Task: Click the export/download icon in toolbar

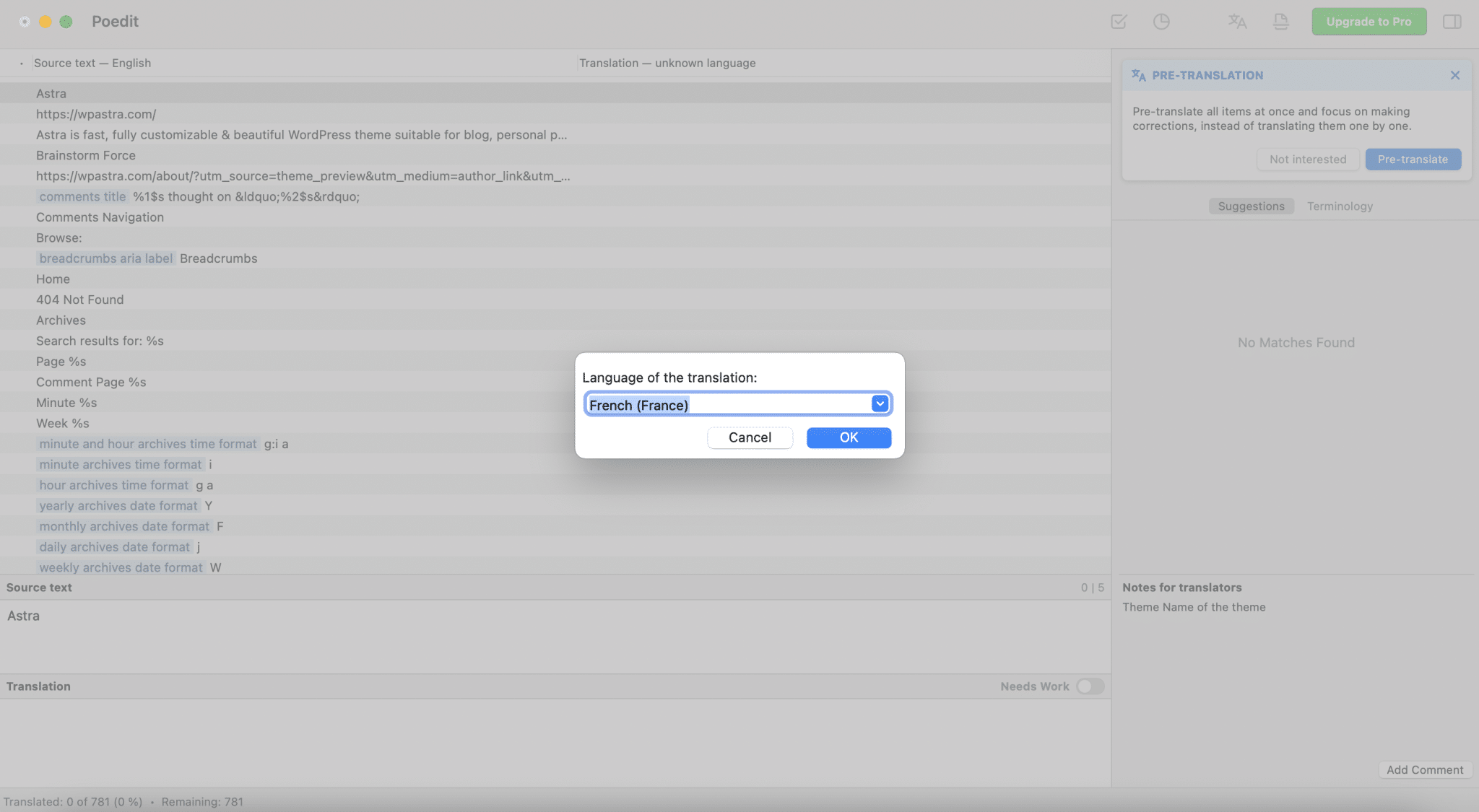Action: click(x=1281, y=21)
